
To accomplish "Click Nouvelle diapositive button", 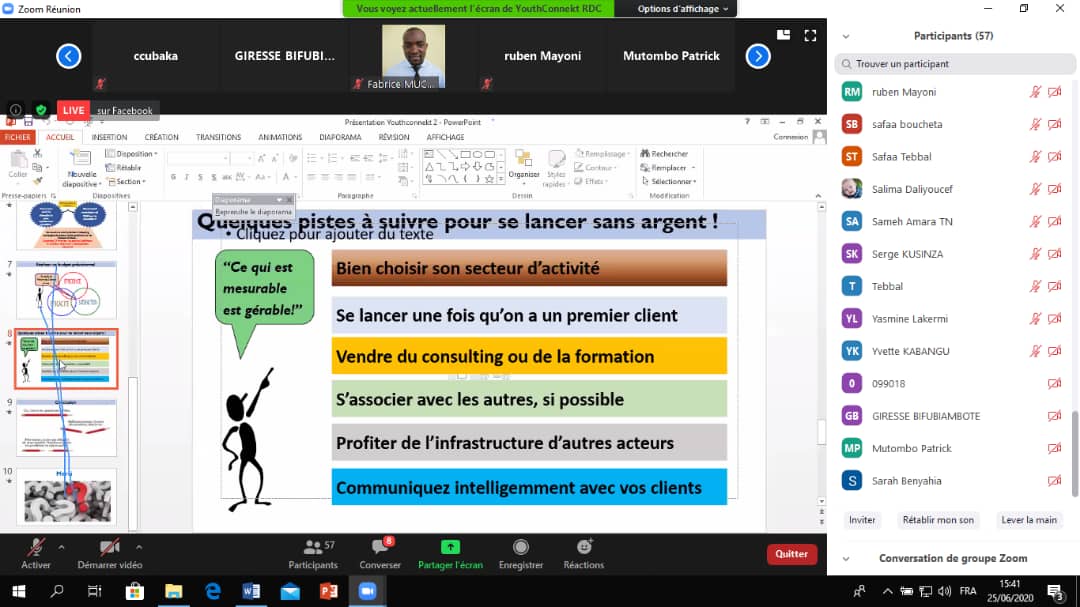I will point(82,169).
